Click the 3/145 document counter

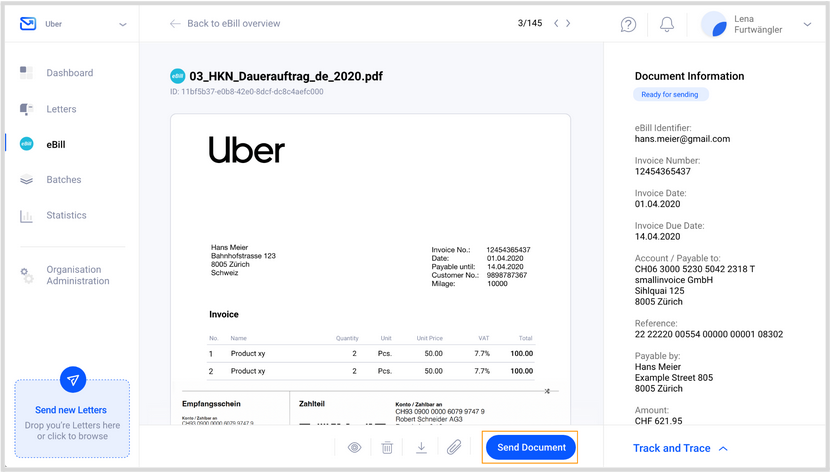[x=530, y=23]
